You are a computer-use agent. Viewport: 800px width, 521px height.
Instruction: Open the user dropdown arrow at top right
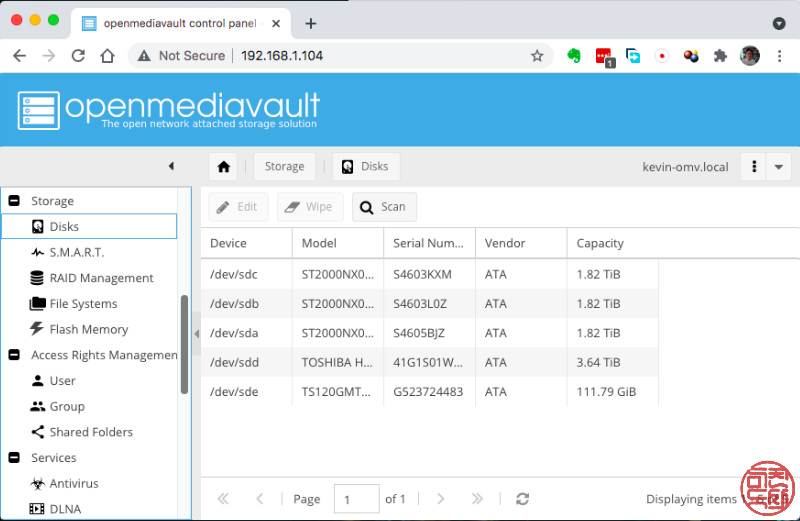779,167
